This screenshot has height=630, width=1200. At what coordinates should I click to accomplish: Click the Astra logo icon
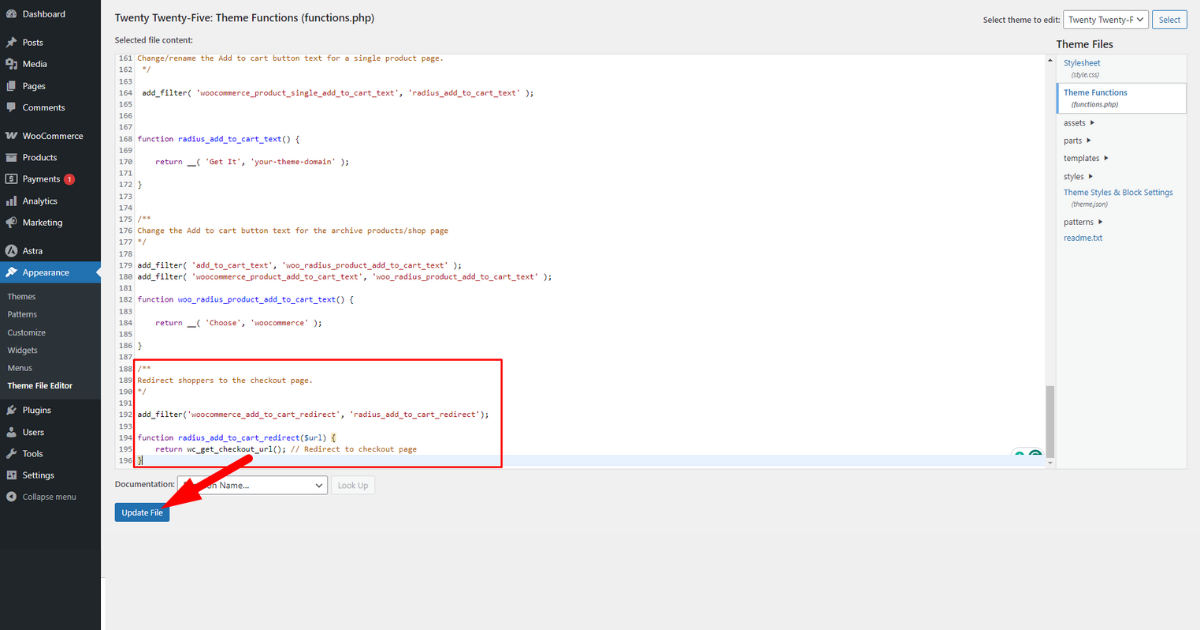click(x=11, y=251)
